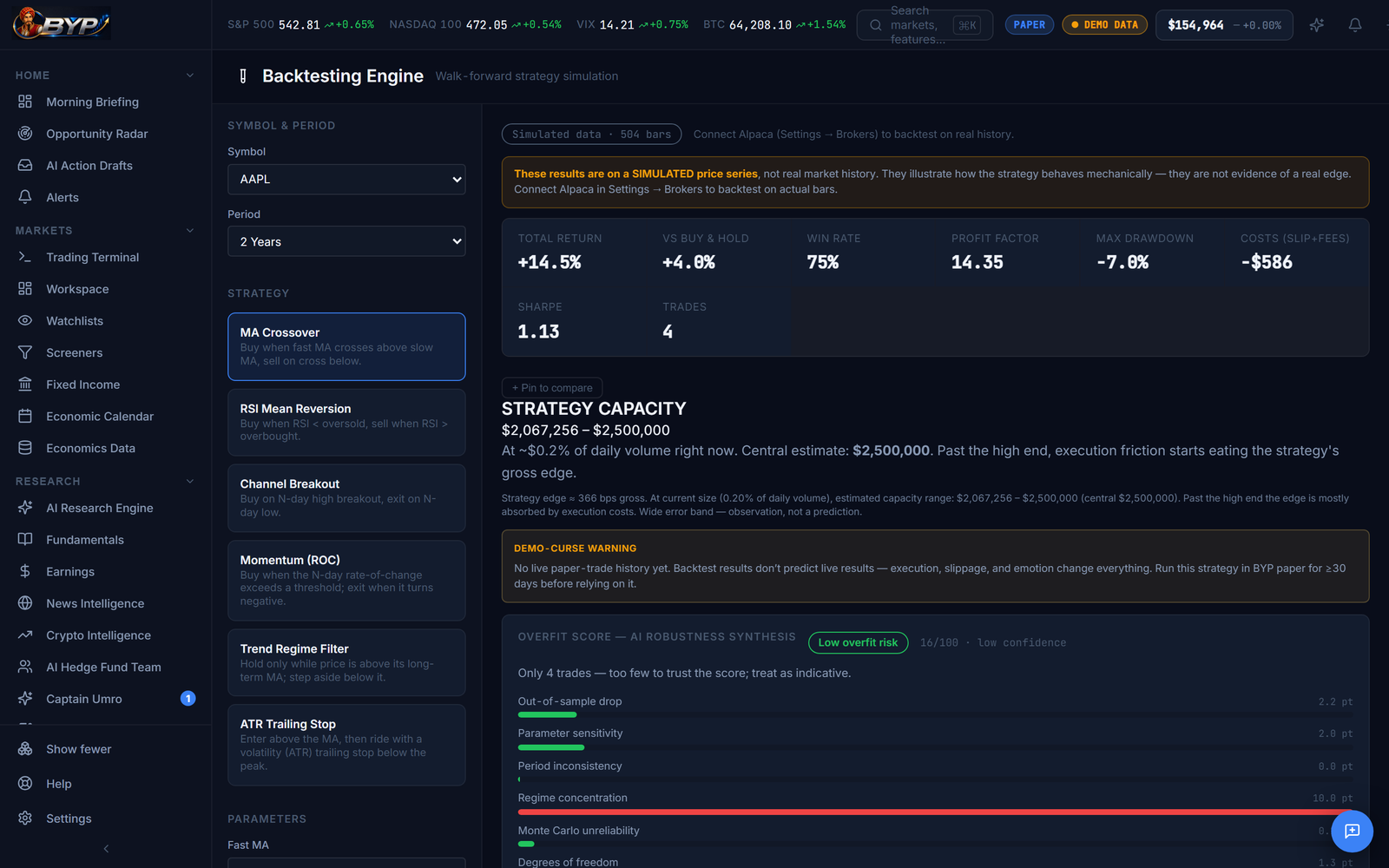Toggle the DEMO DATA badge

coord(1104,25)
